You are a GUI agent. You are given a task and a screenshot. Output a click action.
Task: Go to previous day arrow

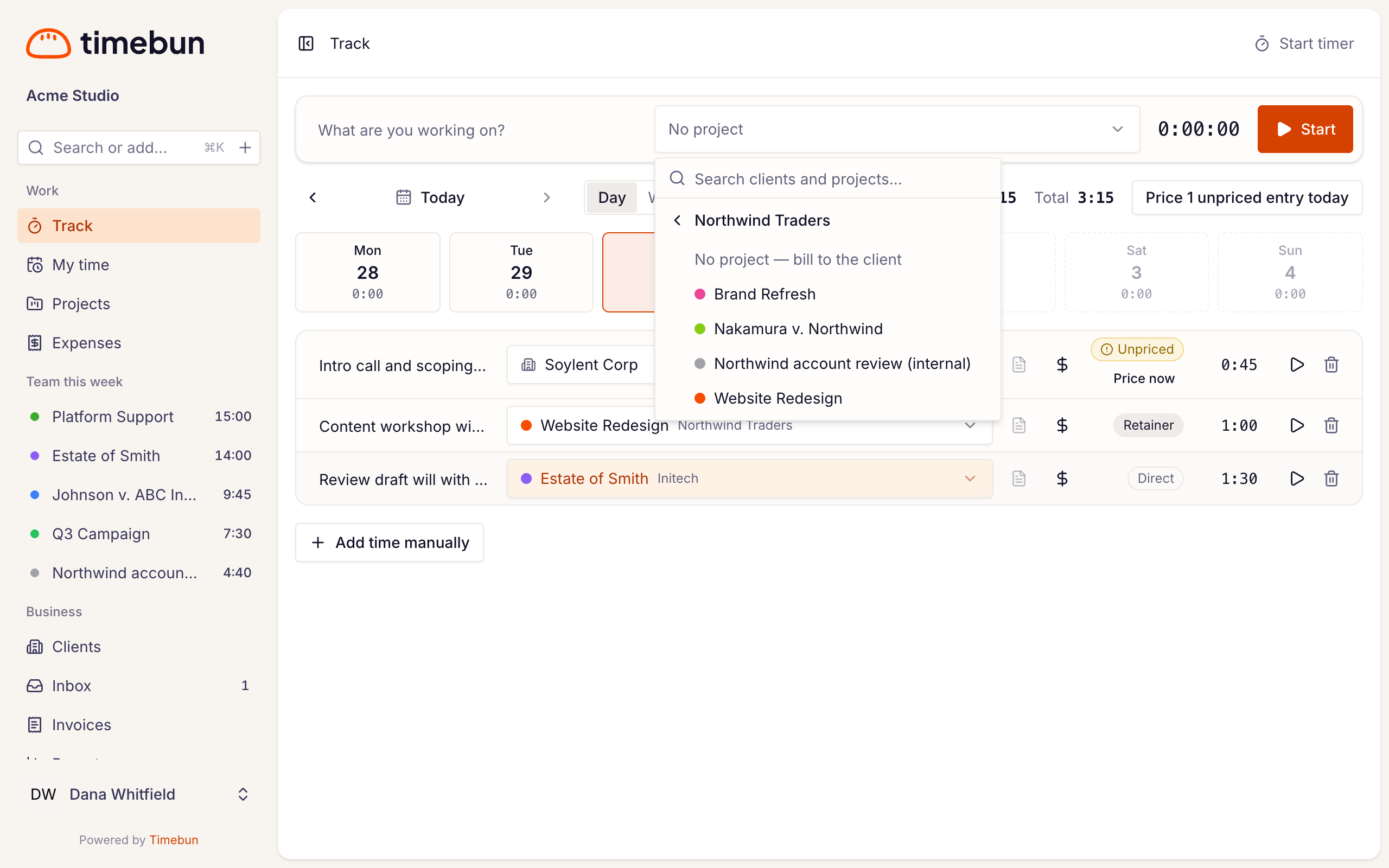[313, 197]
